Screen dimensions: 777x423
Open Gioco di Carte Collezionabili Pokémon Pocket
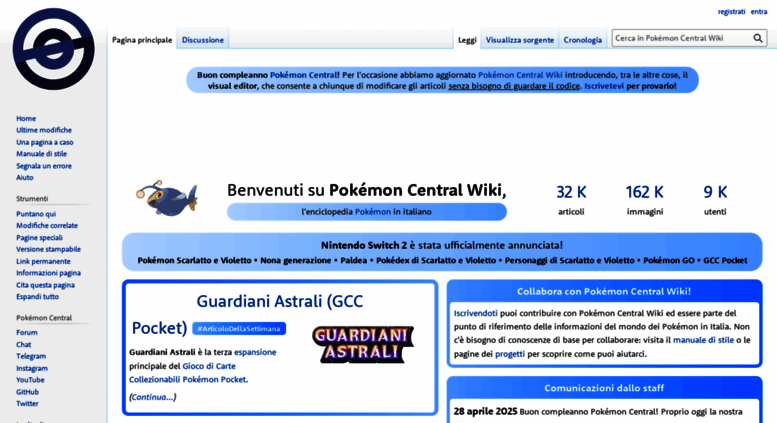pyautogui.click(x=188, y=373)
